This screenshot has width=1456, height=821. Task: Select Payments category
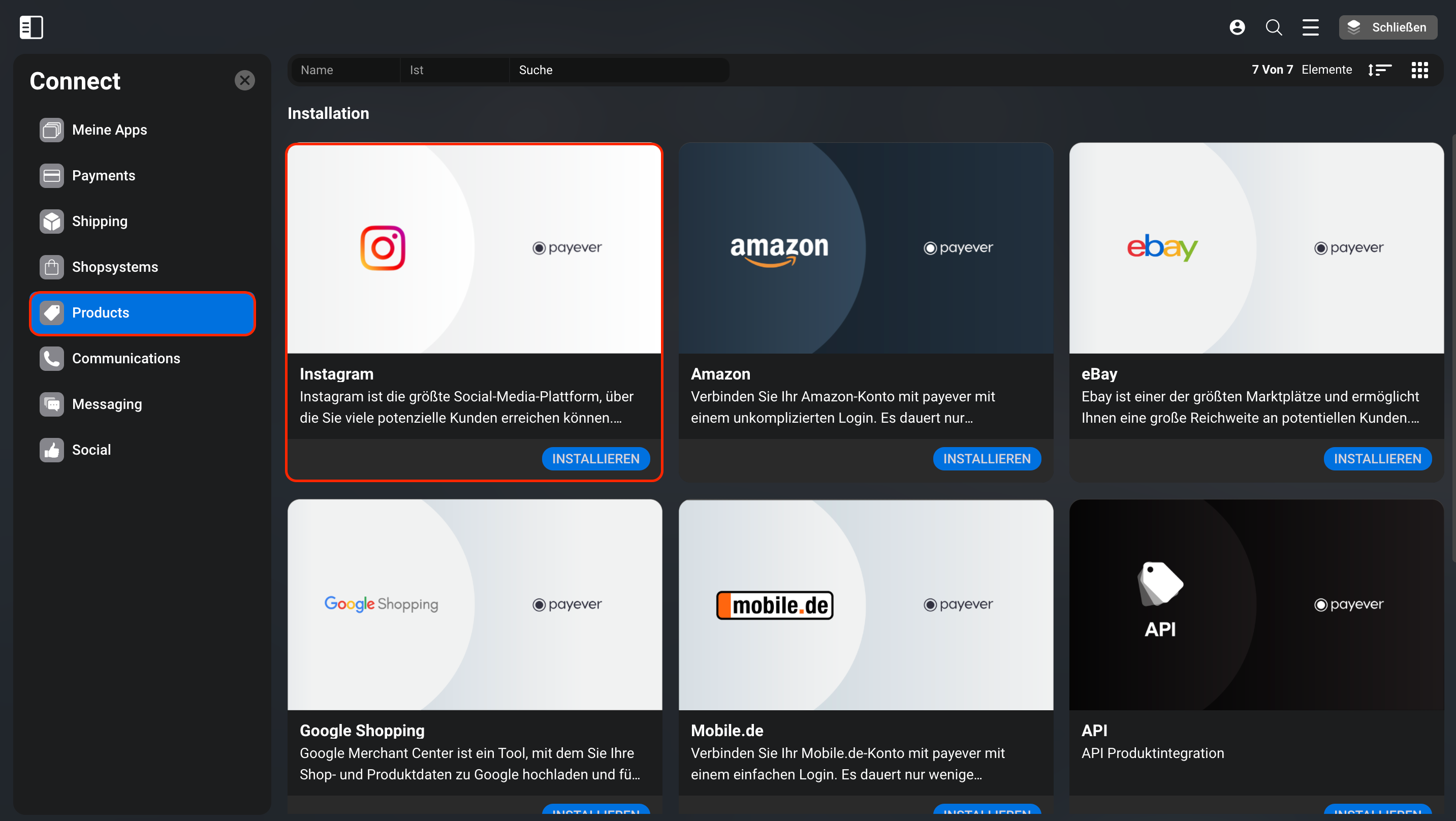point(142,176)
